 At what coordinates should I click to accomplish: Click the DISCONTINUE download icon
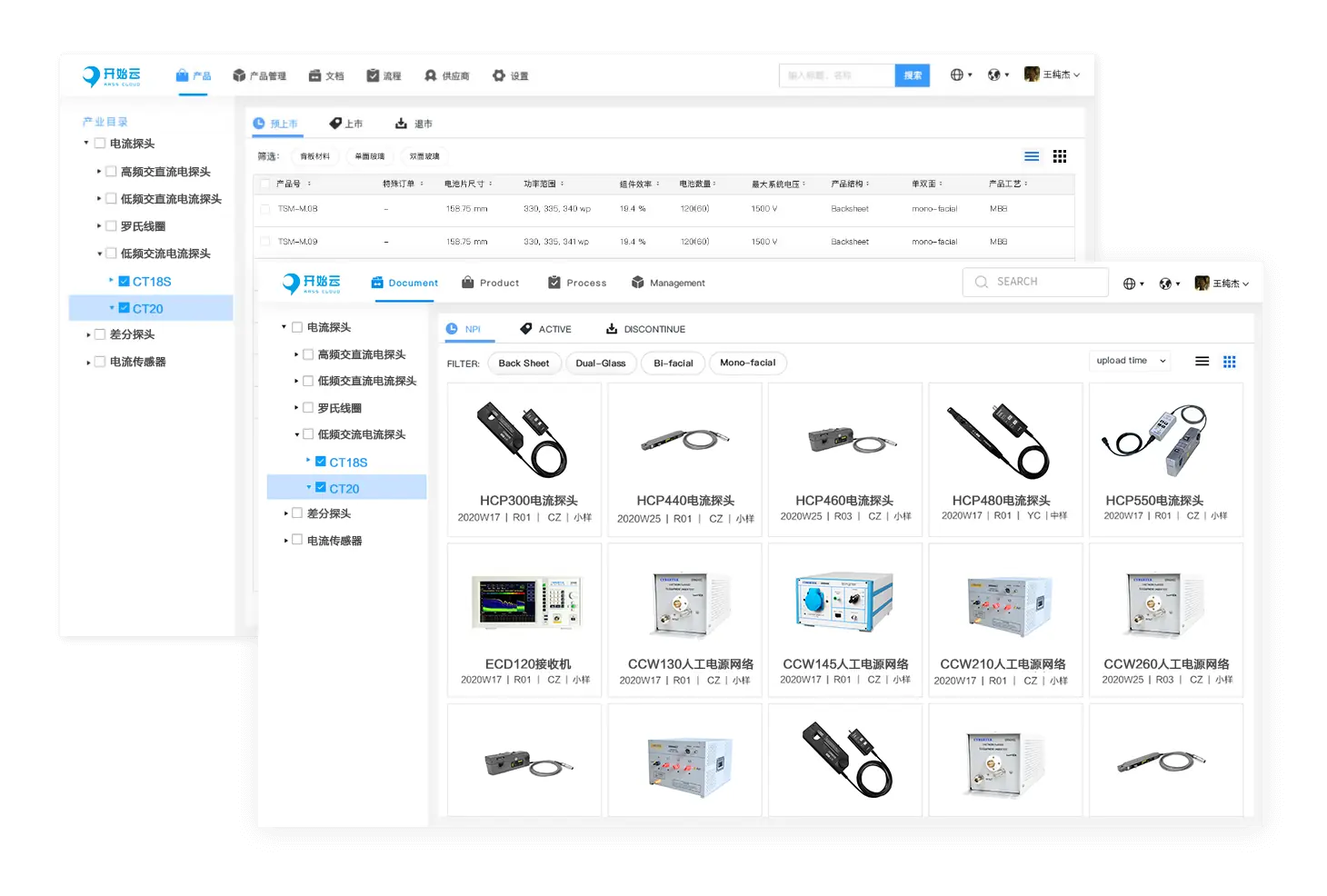[612, 329]
